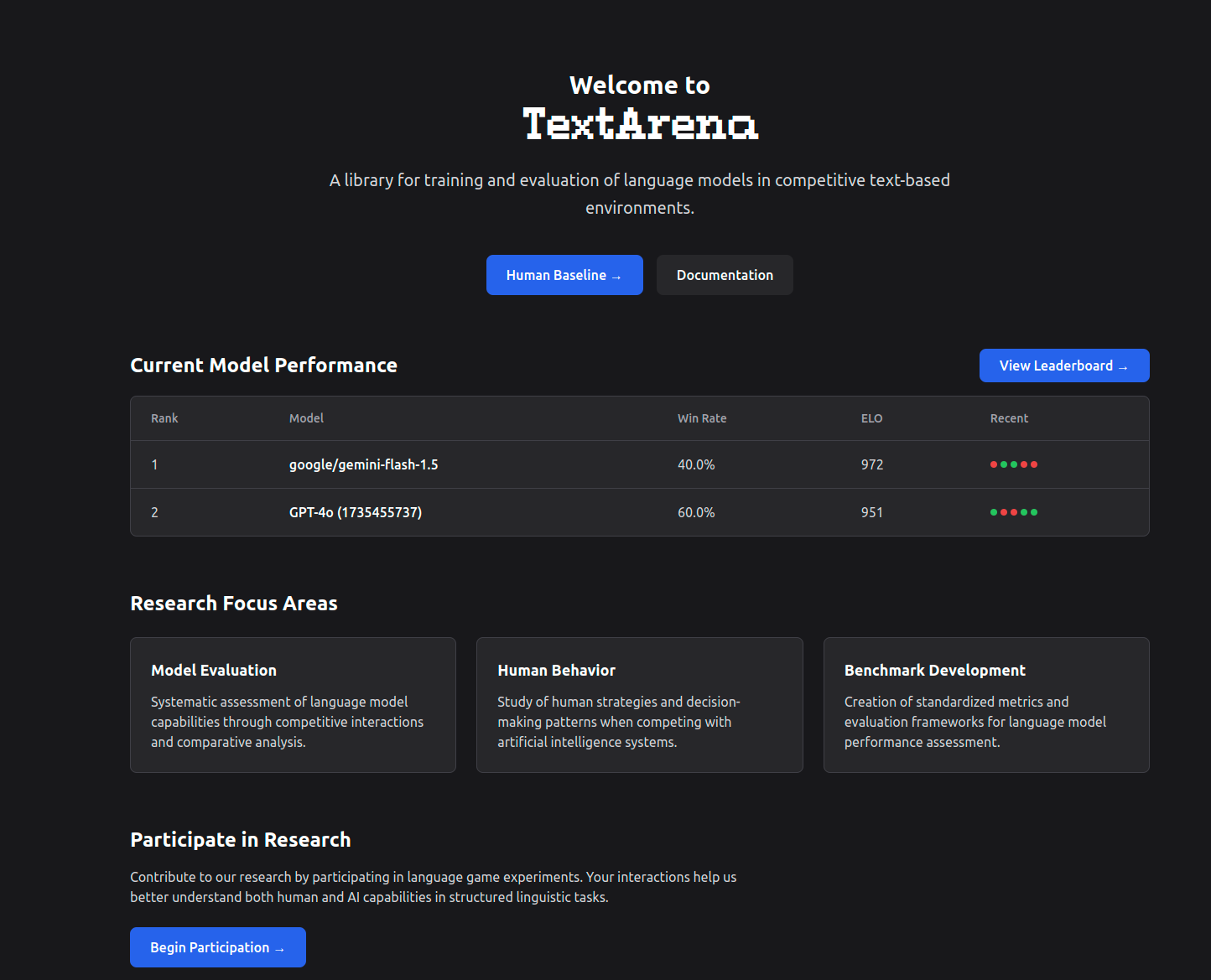The height and width of the screenshot is (980, 1211).
Task: Open the Human Behavior card
Action: pos(639,704)
